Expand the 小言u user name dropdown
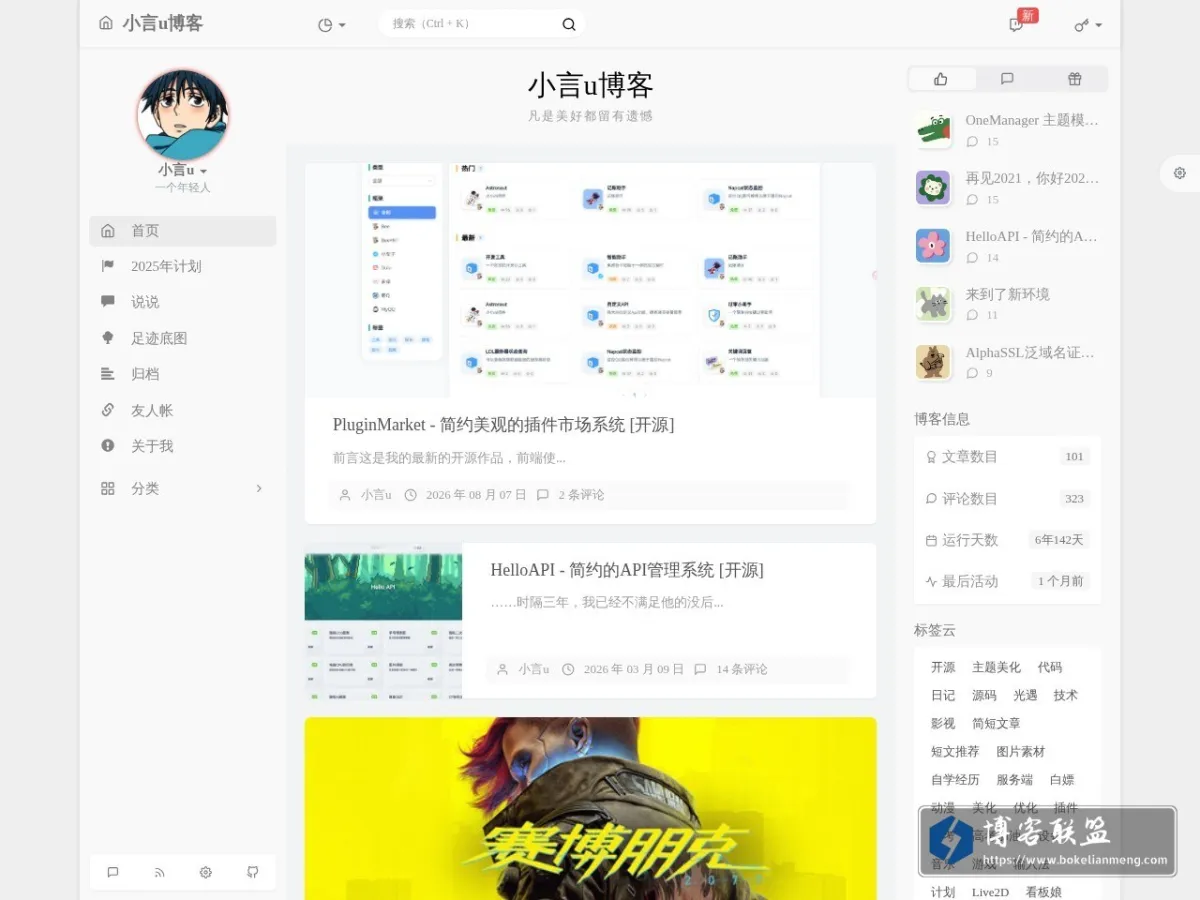This screenshot has width=1200, height=900. coord(183,170)
